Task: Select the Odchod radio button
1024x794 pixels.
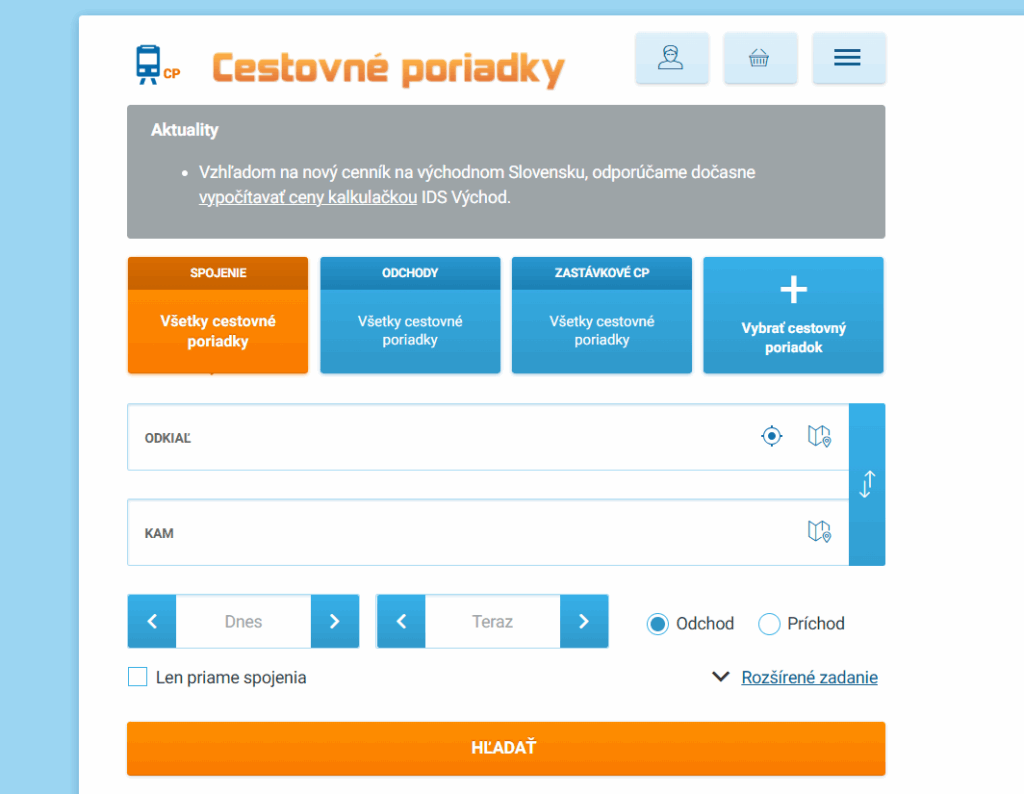Action: [x=658, y=624]
